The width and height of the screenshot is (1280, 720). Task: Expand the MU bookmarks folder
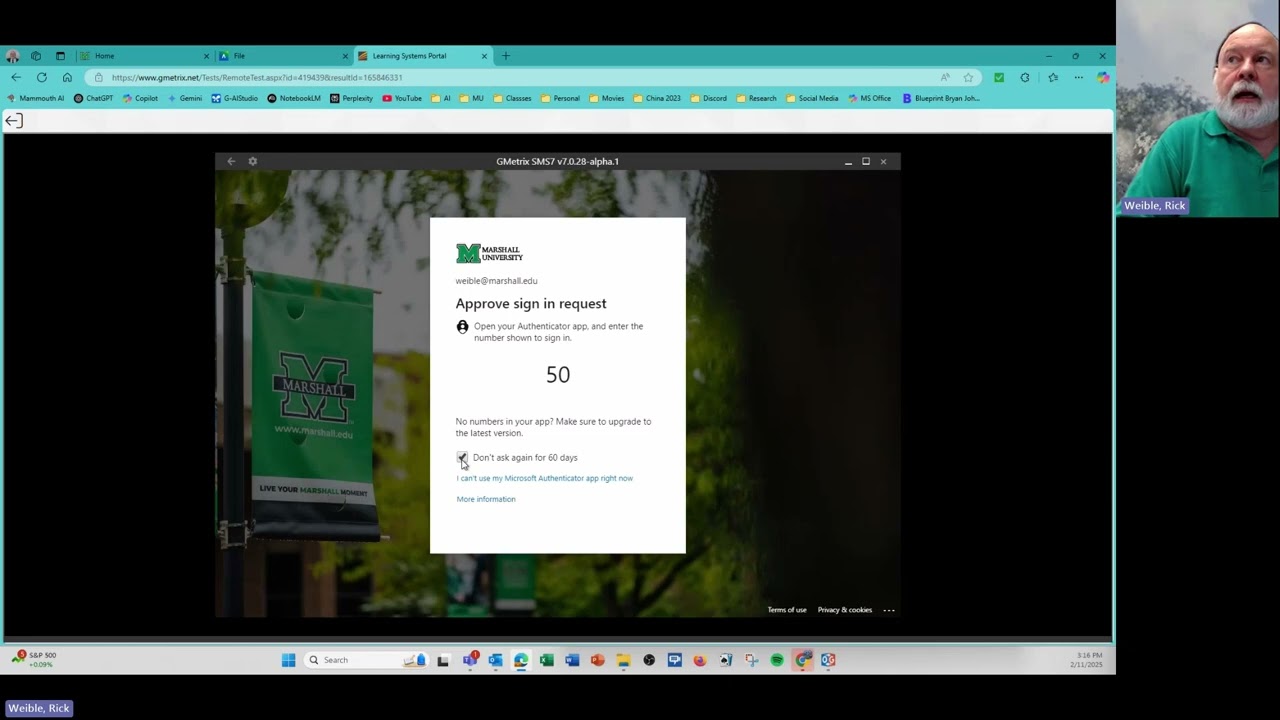tap(472, 98)
